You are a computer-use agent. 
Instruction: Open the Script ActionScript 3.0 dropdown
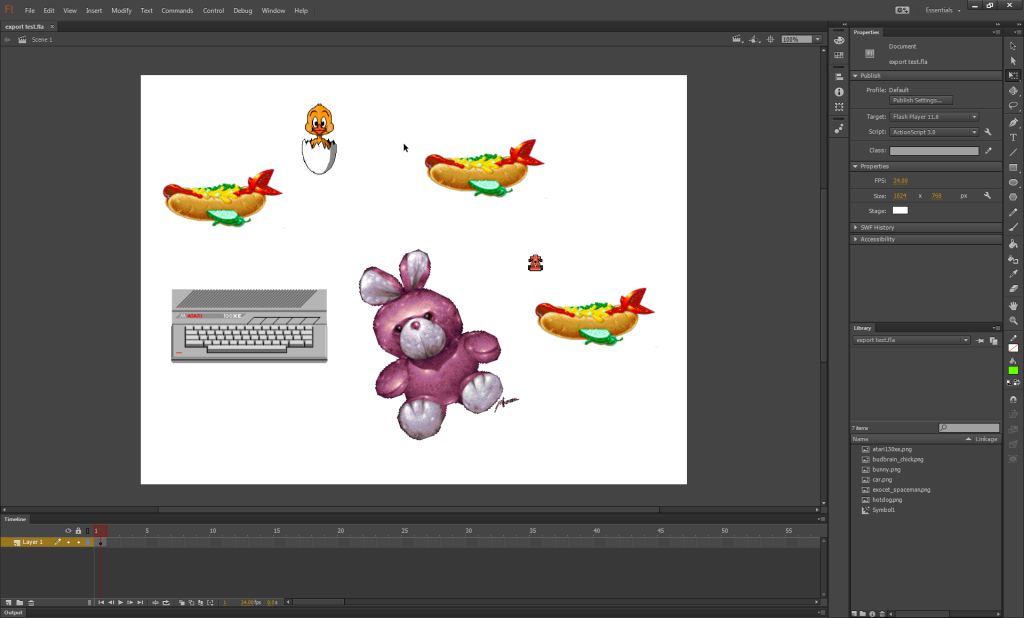coord(934,132)
